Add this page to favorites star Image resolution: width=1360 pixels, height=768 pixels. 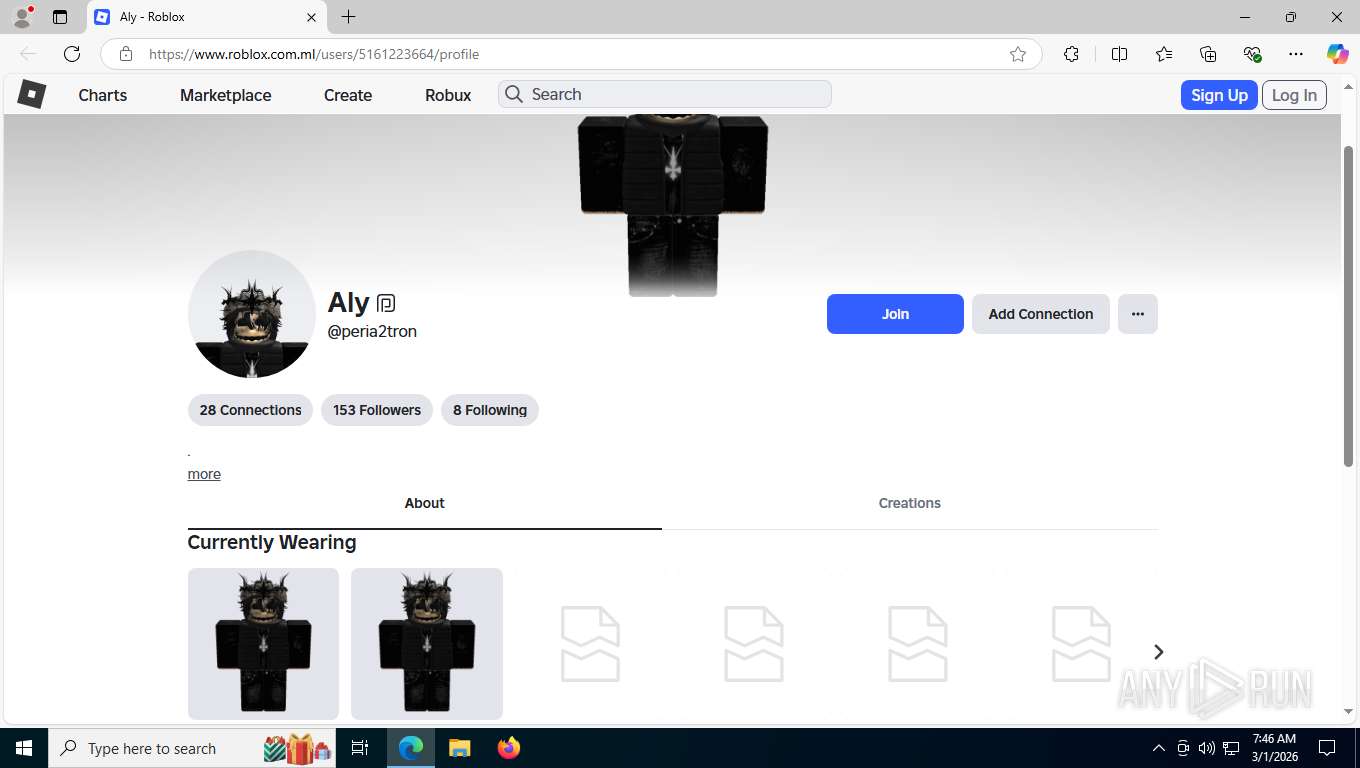coord(1018,54)
